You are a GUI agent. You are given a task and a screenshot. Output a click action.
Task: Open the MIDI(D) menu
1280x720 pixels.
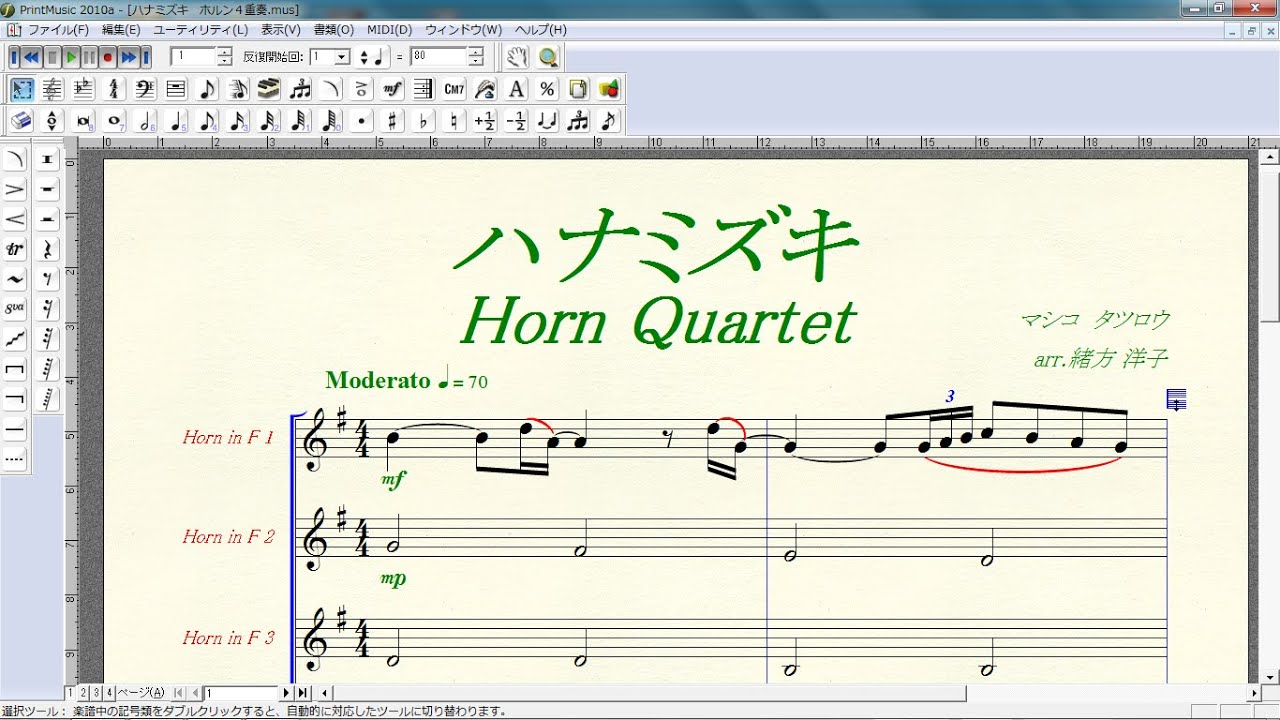tap(389, 30)
